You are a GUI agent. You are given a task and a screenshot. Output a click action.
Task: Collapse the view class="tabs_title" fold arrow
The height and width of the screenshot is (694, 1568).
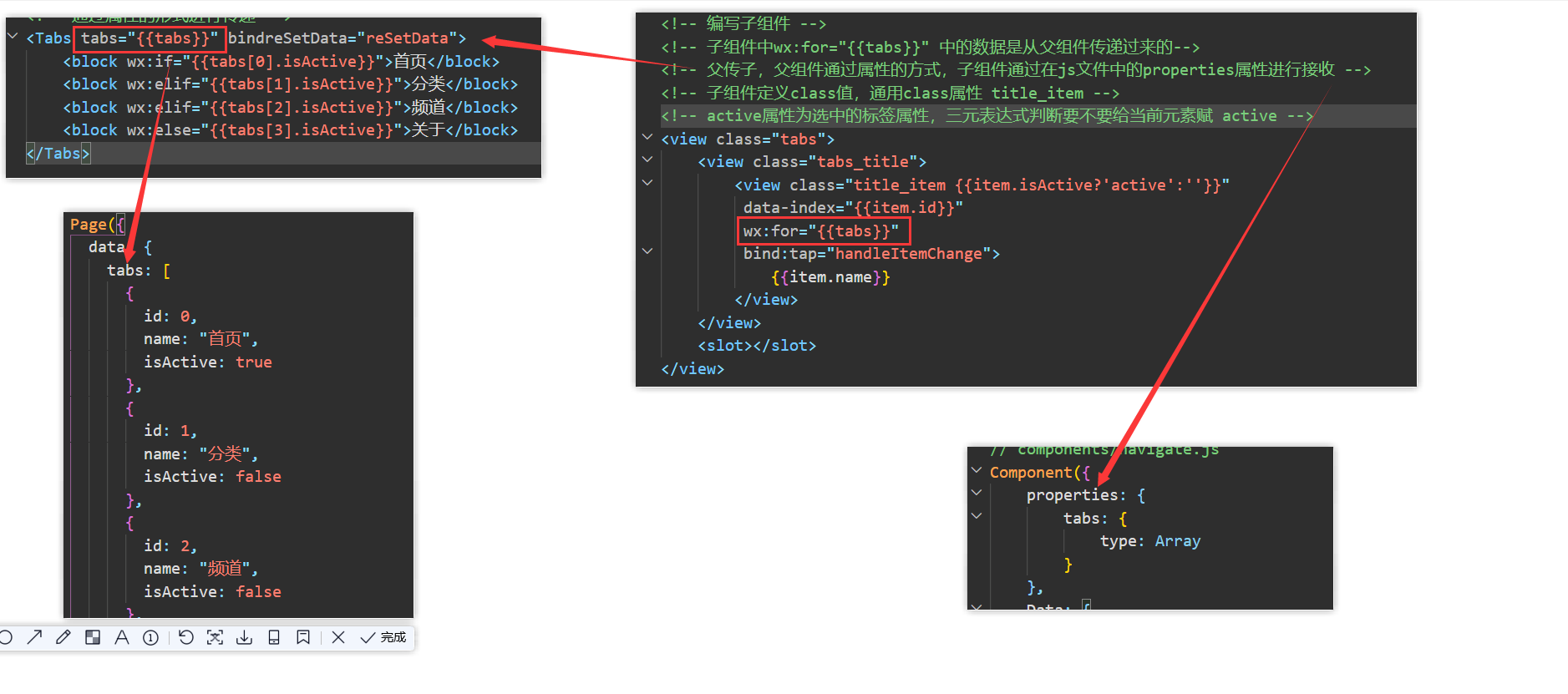(x=647, y=159)
